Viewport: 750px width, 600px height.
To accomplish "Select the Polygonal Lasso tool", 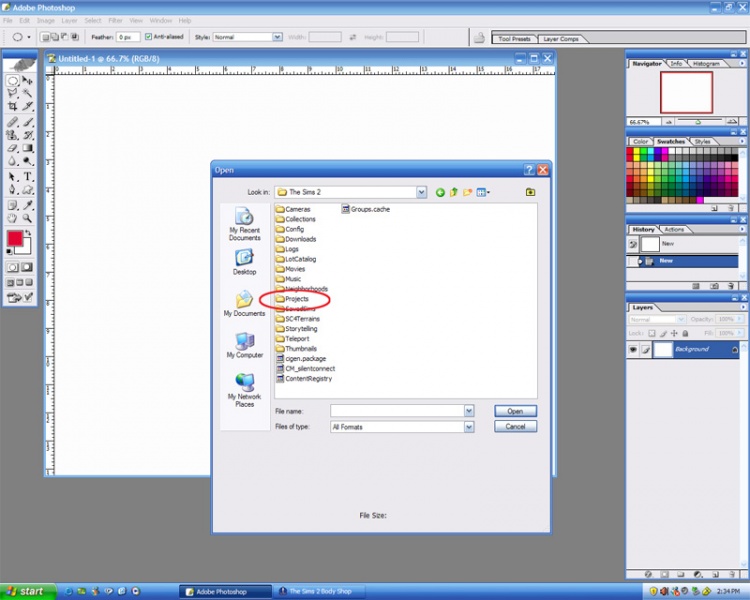I will [12, 93].
